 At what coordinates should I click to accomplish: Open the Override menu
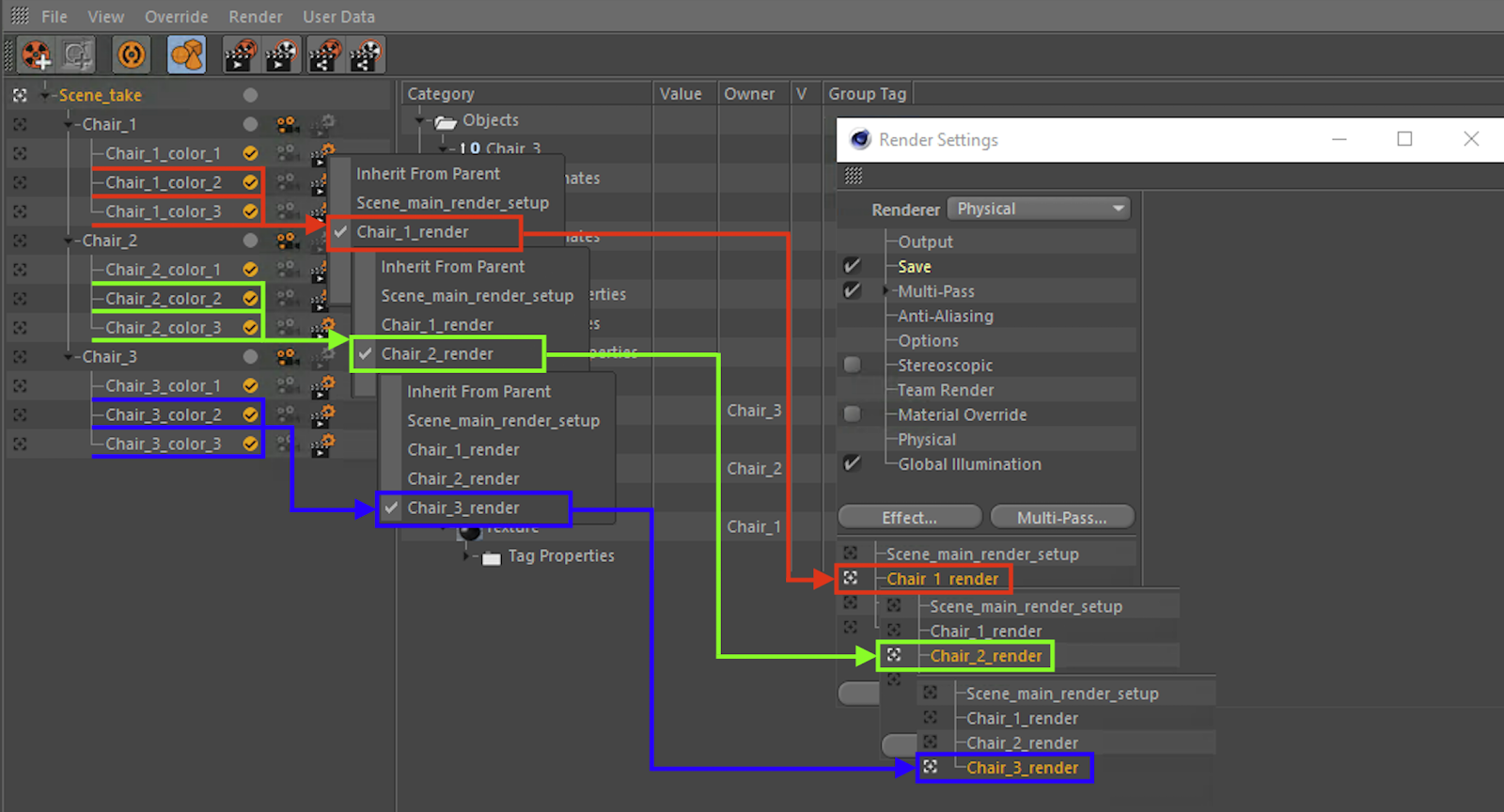[177, 17]
